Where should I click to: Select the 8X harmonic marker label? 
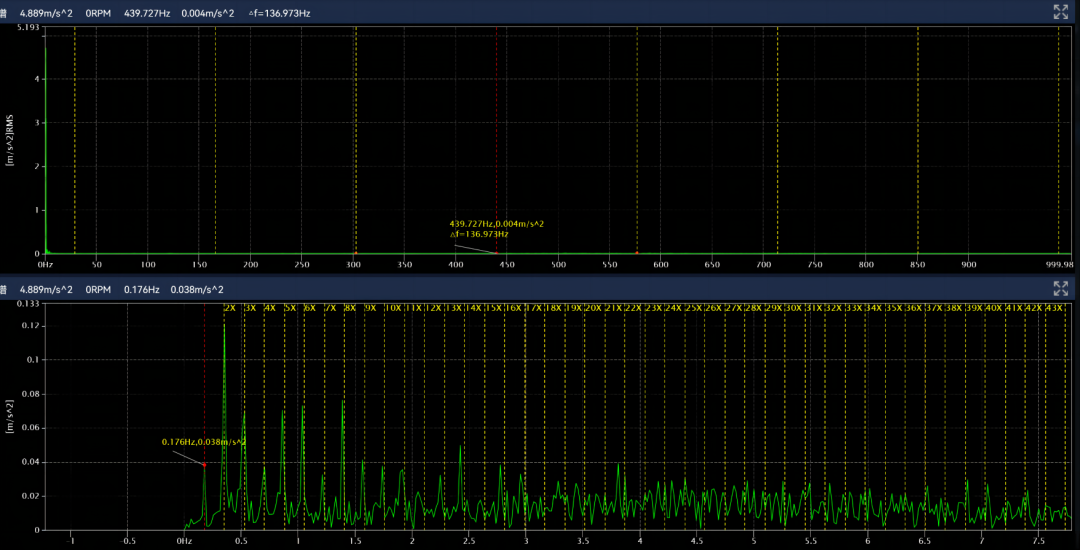click(349, 308)
